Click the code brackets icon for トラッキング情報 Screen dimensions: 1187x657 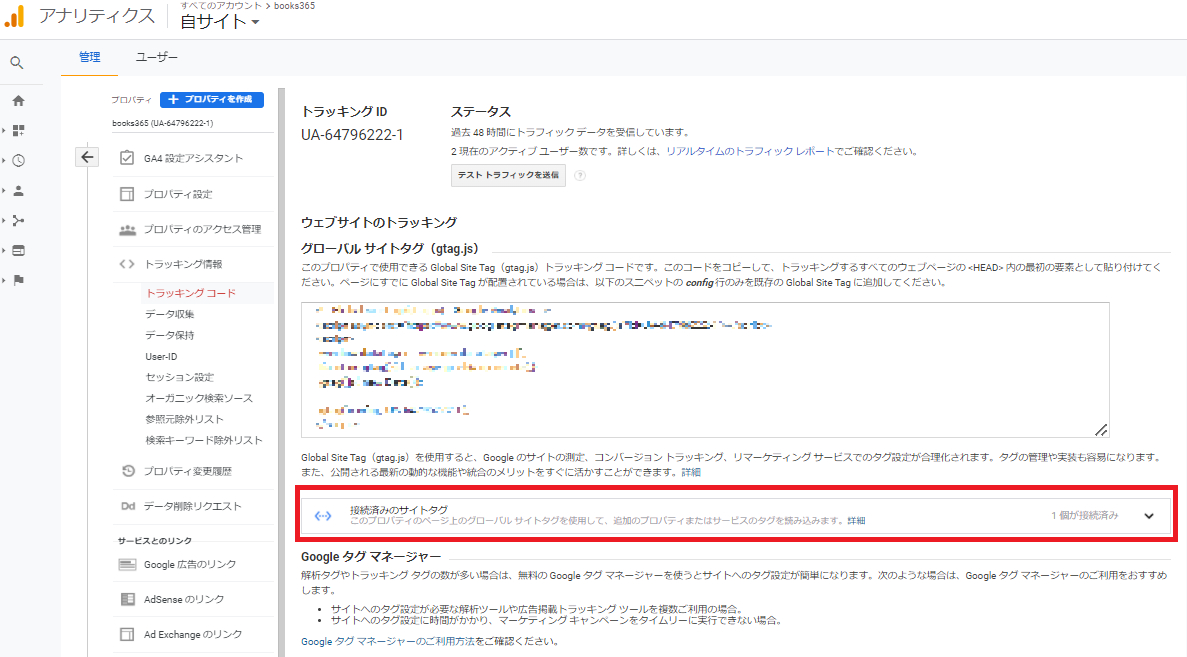(x=126, y=264)
